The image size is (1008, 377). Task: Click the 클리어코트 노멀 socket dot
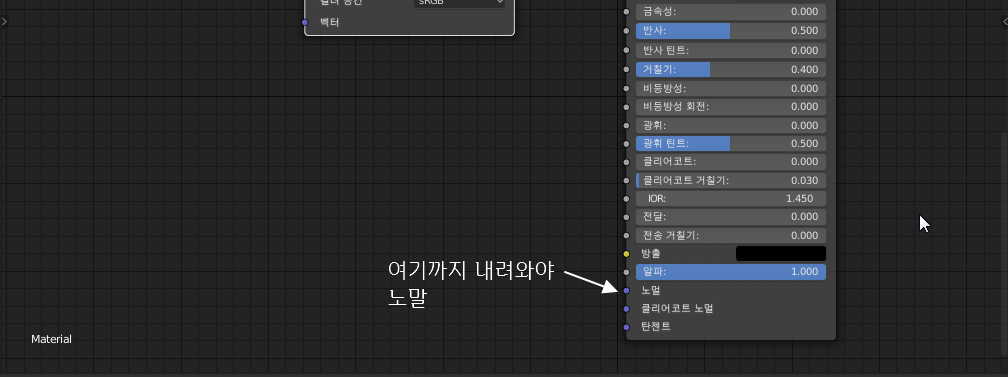point(627,309)
